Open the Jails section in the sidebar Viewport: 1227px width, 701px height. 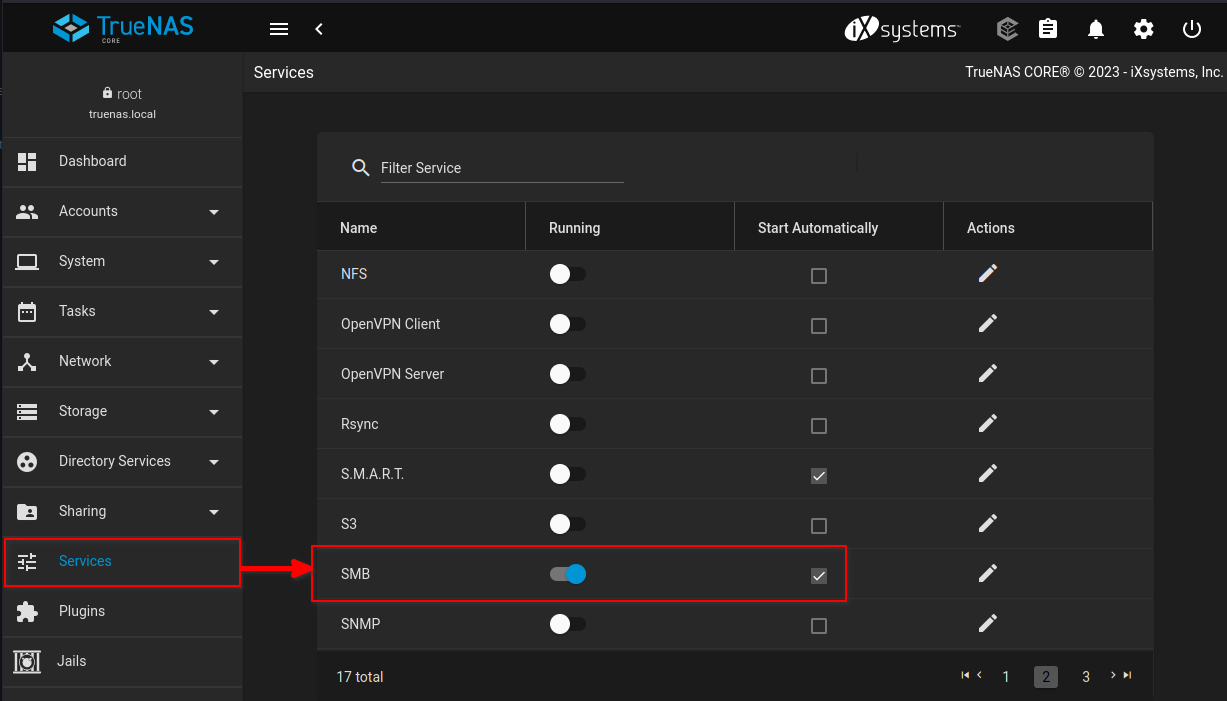tap(73, 661)
